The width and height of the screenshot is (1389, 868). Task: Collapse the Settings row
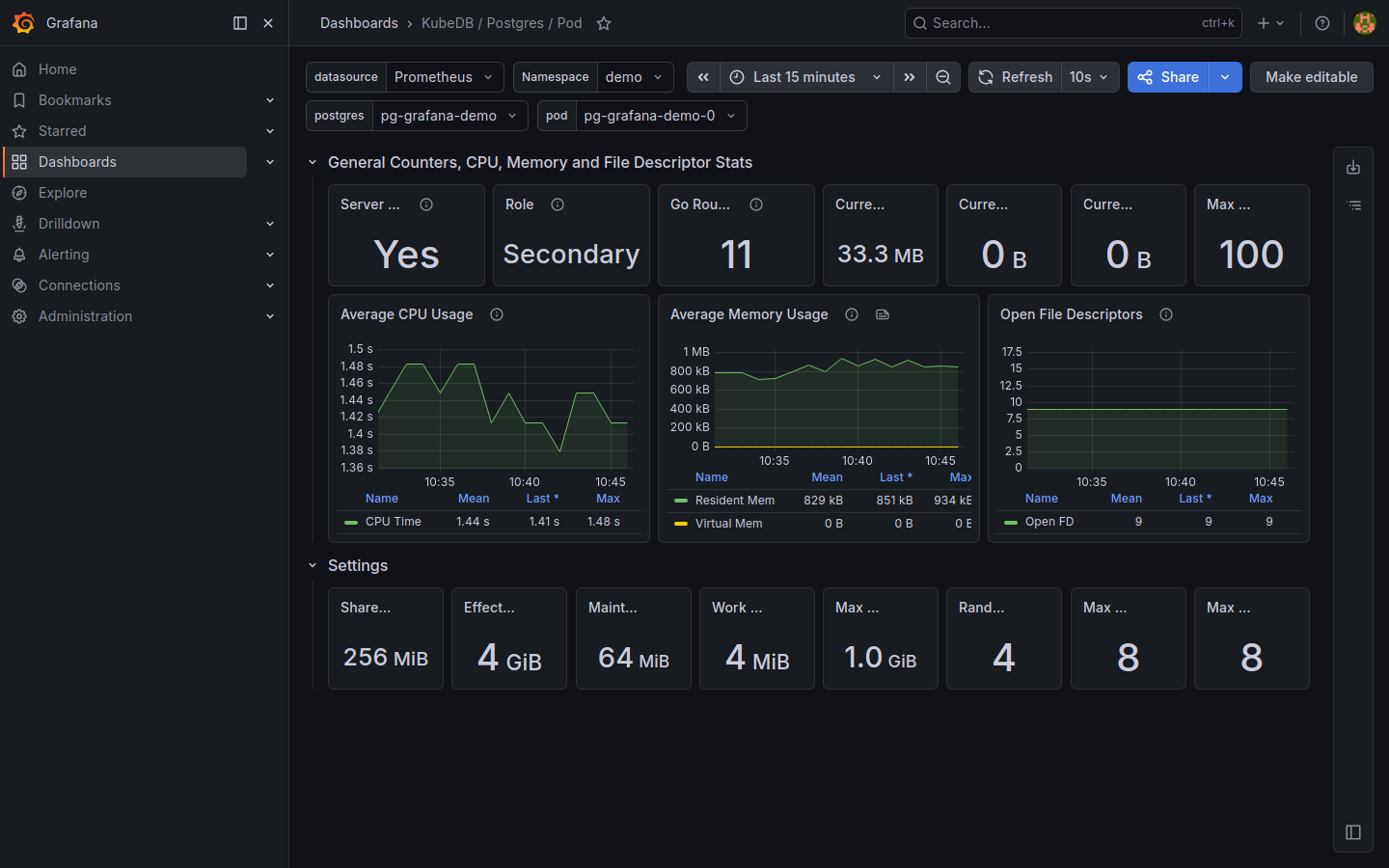tap(313, 566)
